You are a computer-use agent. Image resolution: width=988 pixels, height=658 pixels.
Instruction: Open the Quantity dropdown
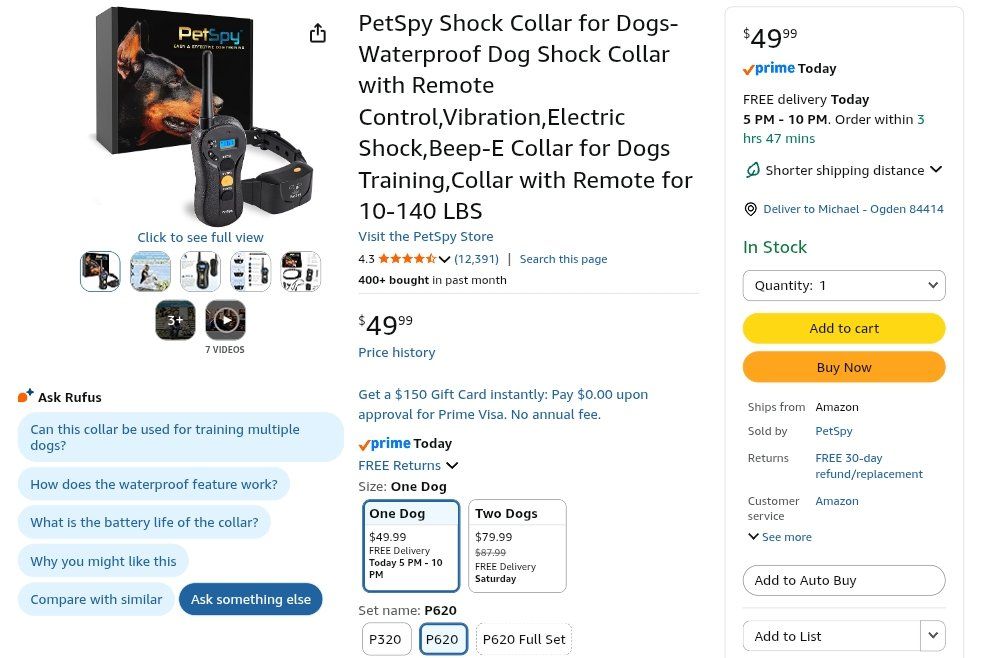point(843,285)
